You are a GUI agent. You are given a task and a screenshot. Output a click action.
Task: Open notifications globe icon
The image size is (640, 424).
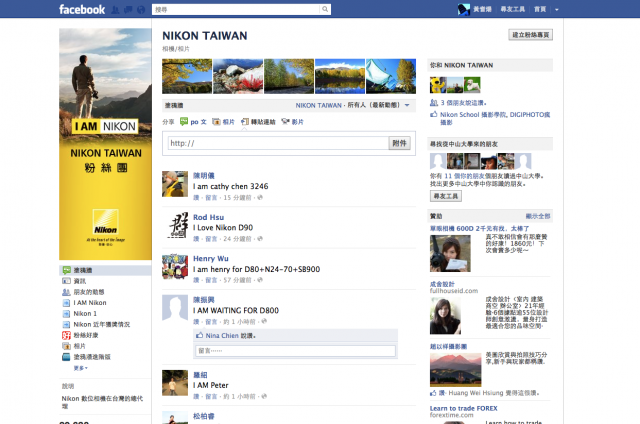pyautogui.click(x=141, y=10)
